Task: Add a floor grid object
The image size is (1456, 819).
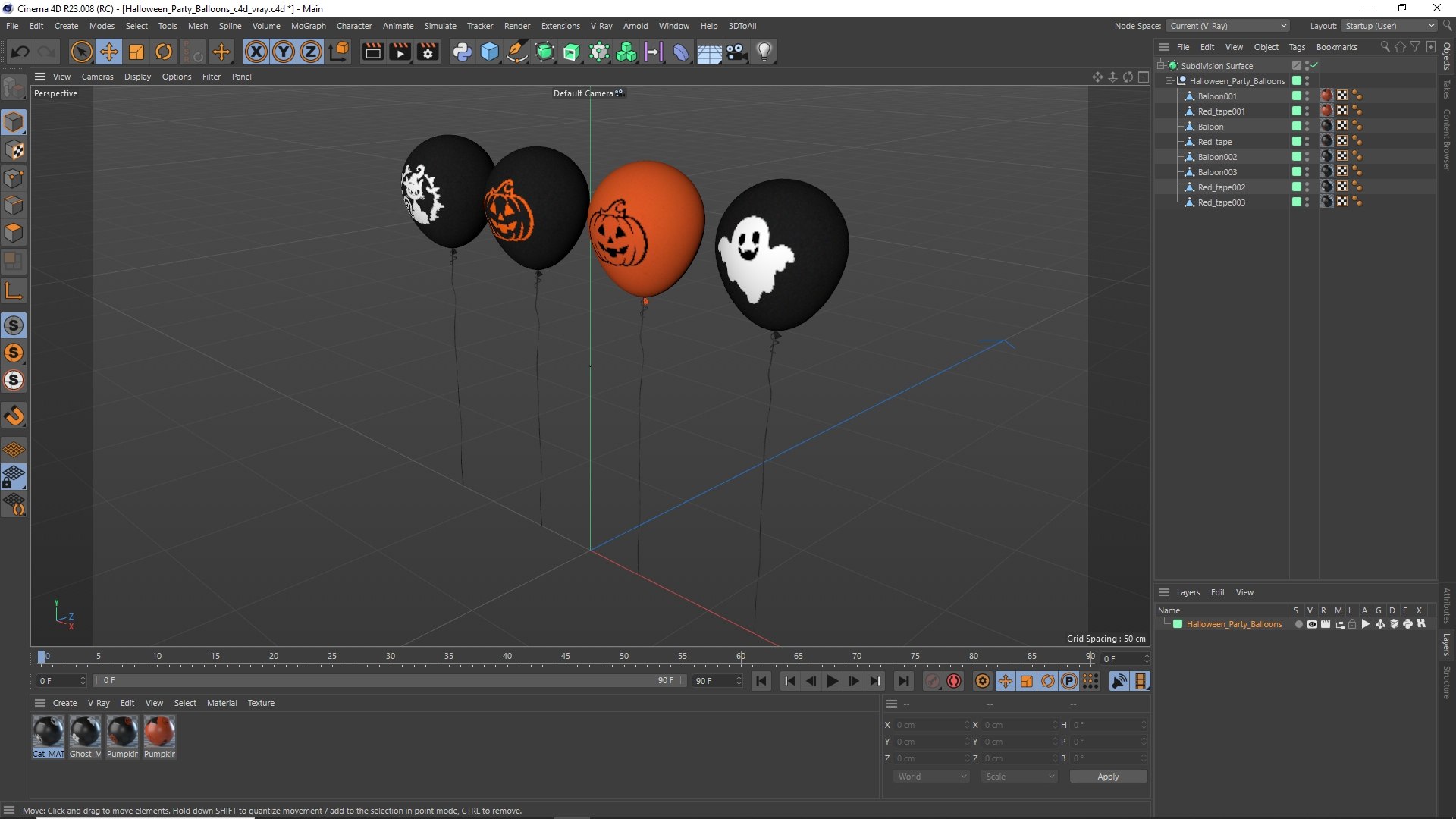Action: [x=709, y=52]
